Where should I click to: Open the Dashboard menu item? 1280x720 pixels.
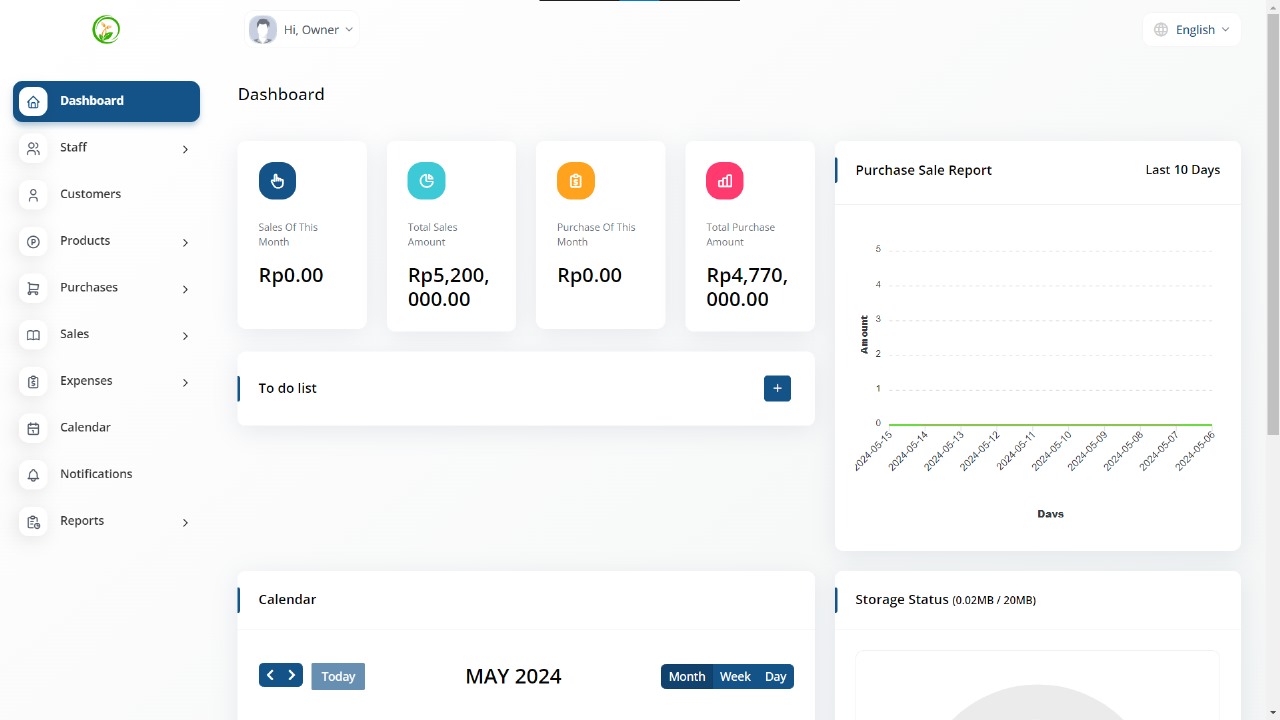coord(106,101)
